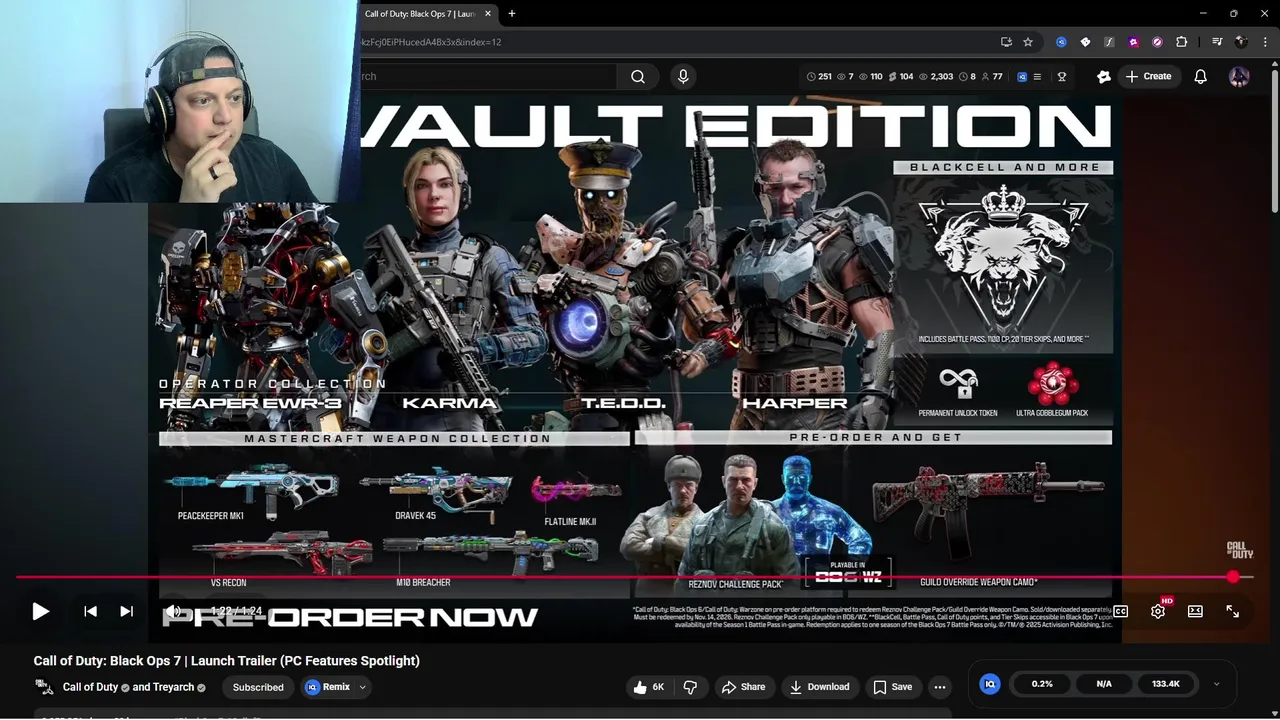
Task: Open the player settings gear
Action: 1158,611
